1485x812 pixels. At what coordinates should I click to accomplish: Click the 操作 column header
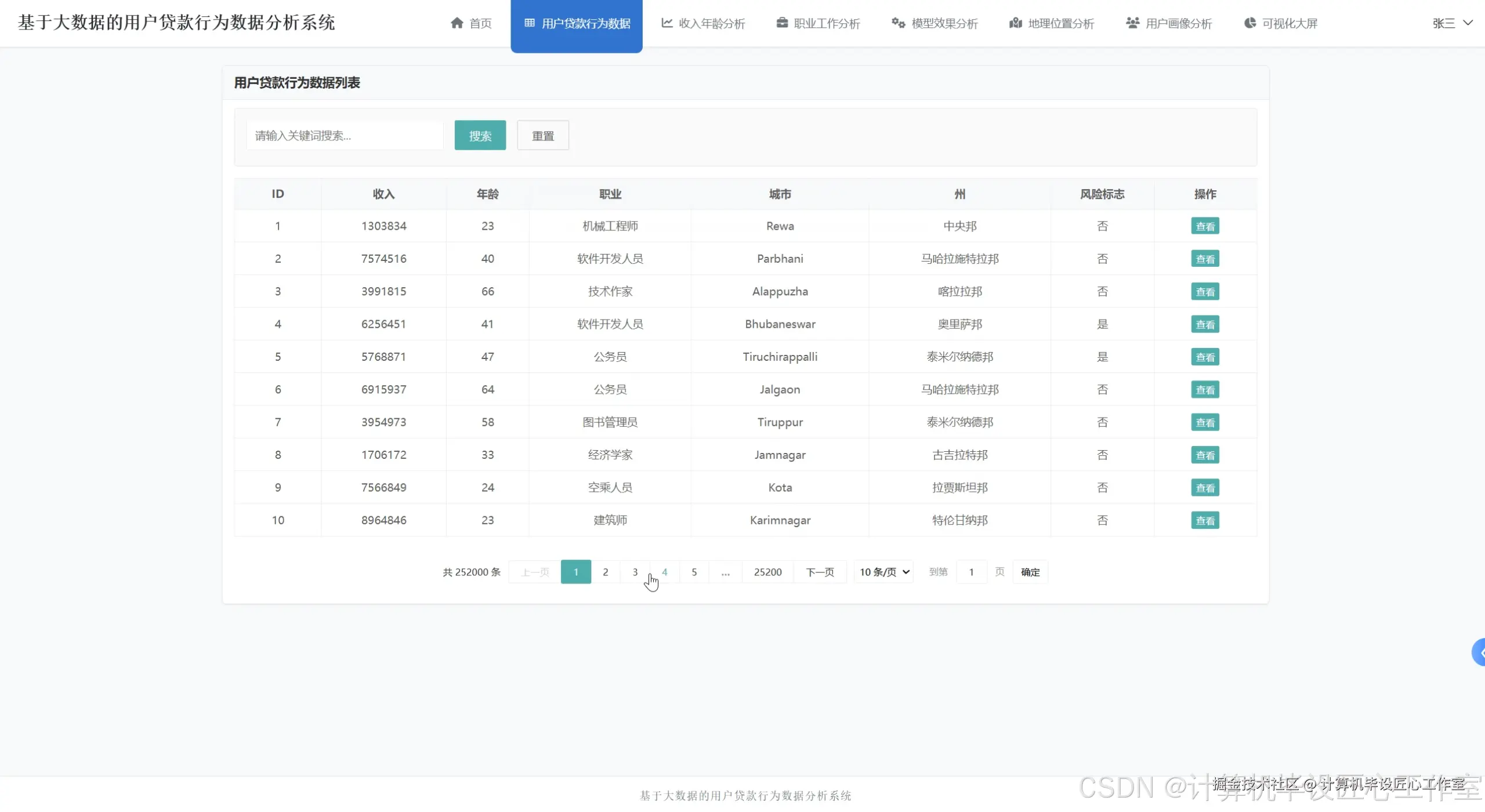coord(1205,194)
